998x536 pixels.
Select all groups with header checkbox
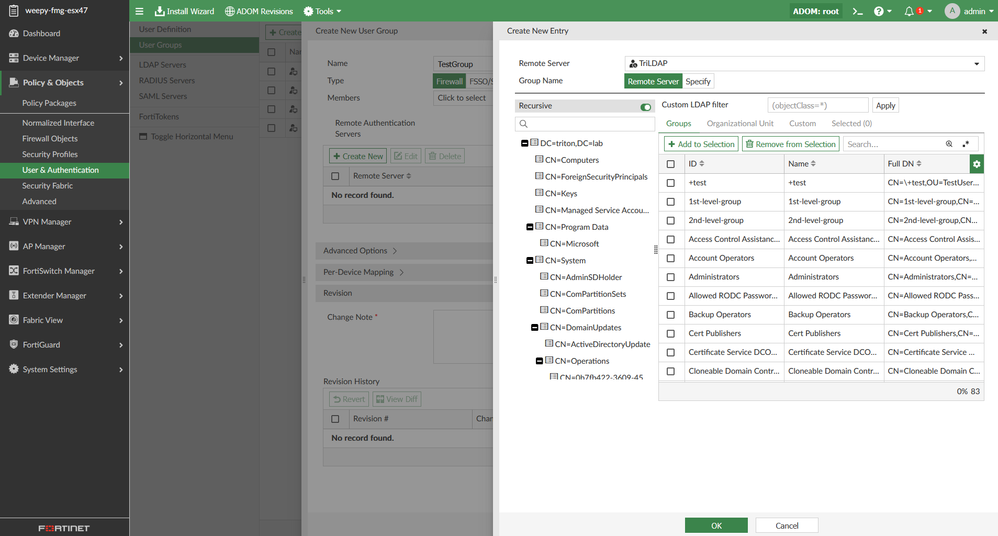point(670,164)
